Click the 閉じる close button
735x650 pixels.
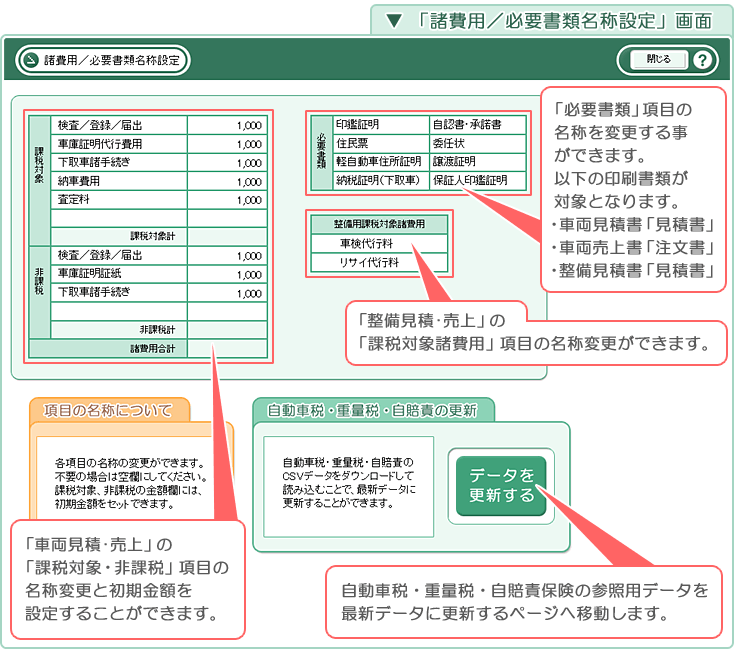pyautogui.click(x=659, y=60)
